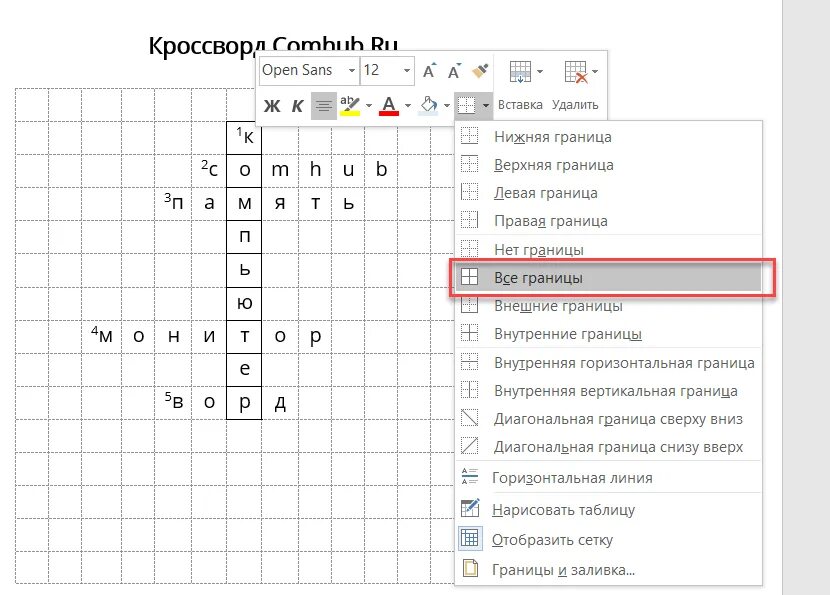The image size is (830, 595).
Task: Click the cell containing letter ю
Action: point(244,303)
